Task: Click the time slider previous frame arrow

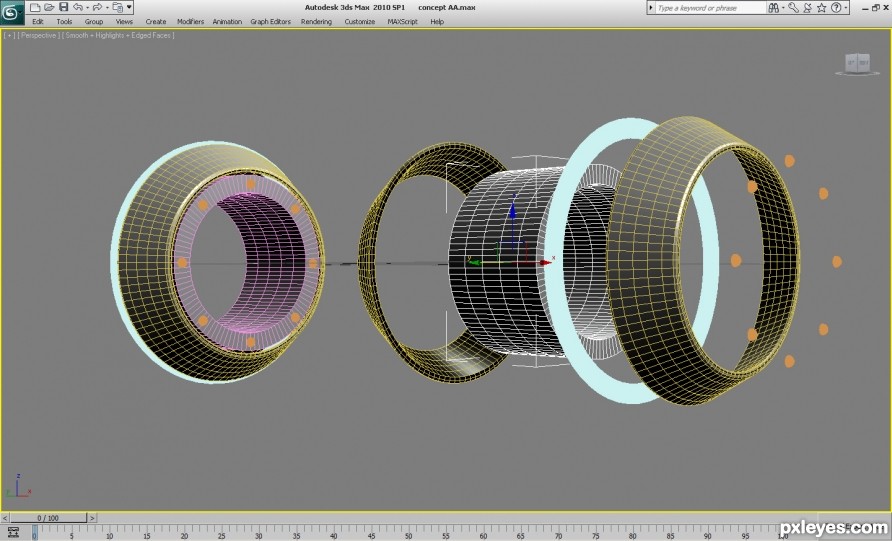Action: 5,518
